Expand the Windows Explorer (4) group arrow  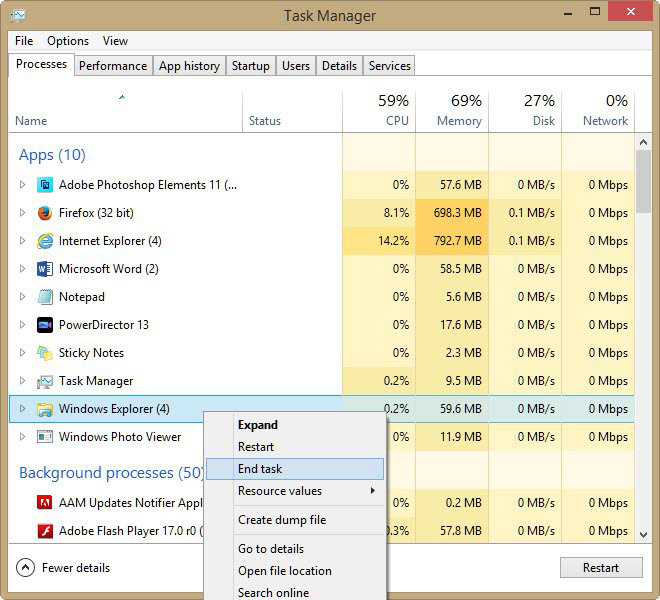click(x=22, y=408)
